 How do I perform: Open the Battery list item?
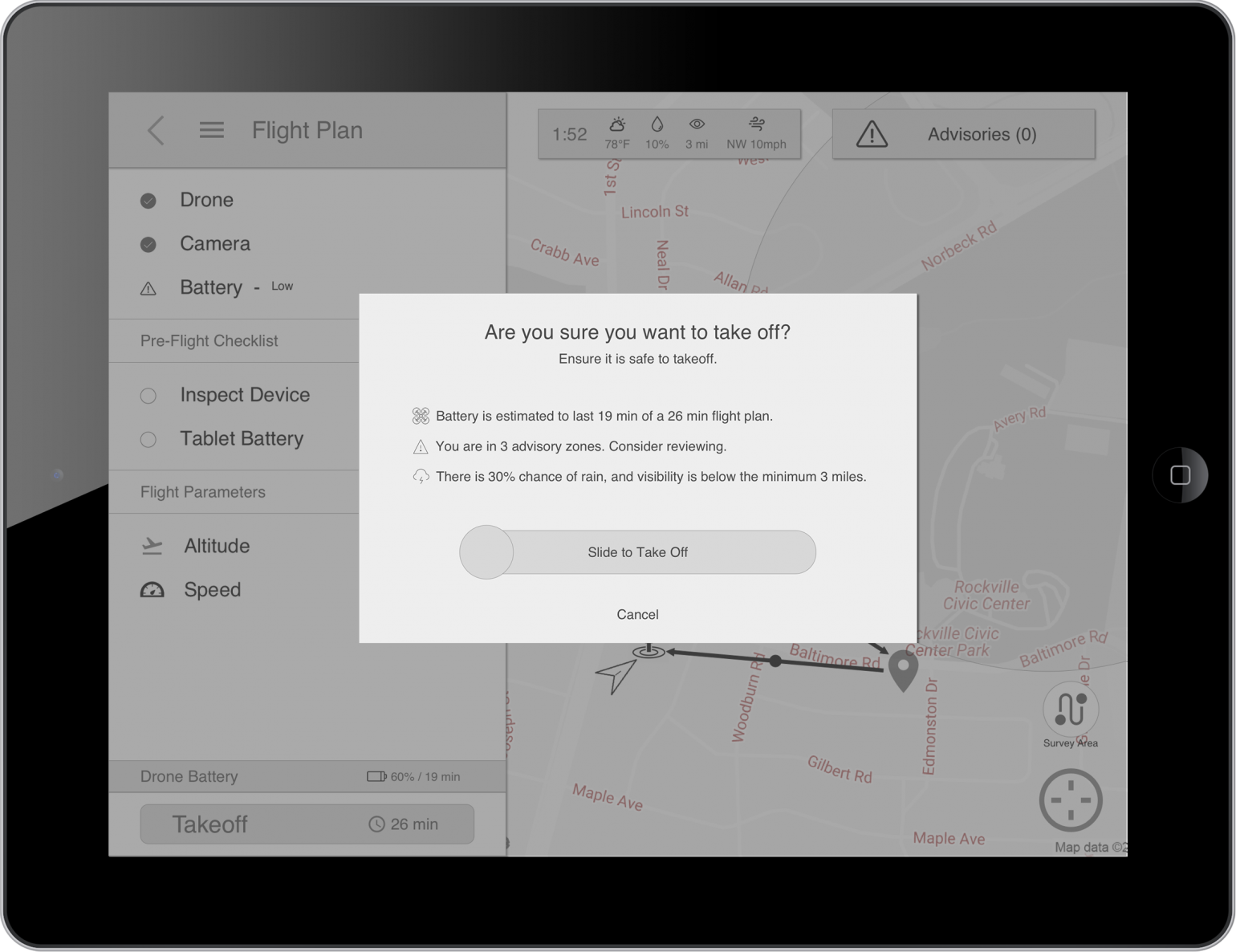(x=211, y=287)
